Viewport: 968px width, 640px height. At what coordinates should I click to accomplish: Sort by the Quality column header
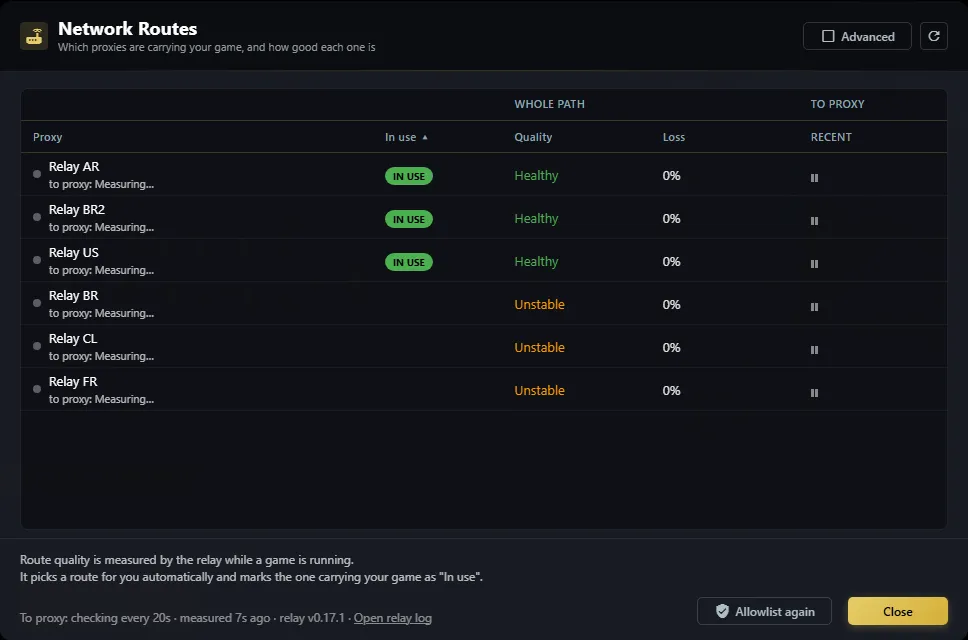pyautogui.click(x=533, y=137)
